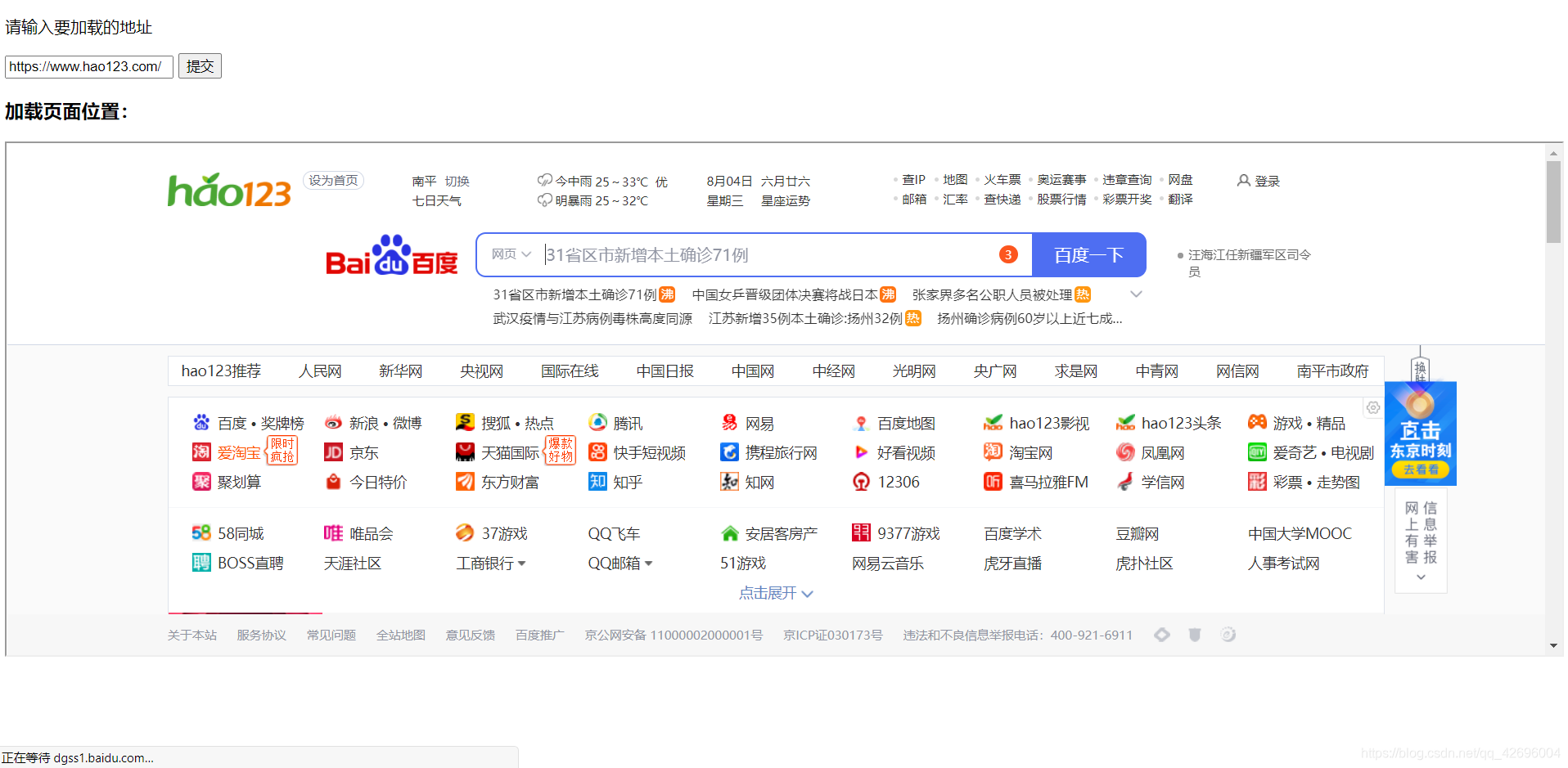Click the scrollbar up arrow
This screenshot has width=1568, height=768.
[x=1553, y=153]
